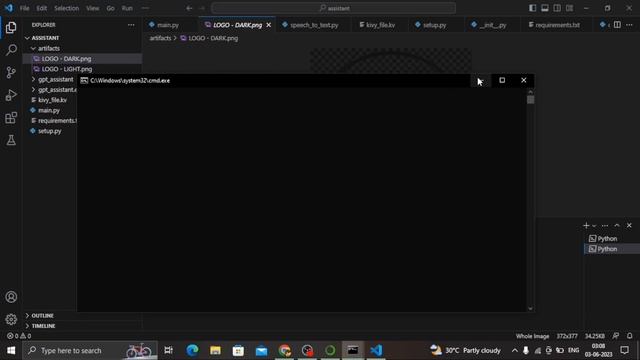Image resolution: width=640 pixels, height=360 pixels.
Task: Open the Explorer view in activity bar
Action: click(x=11, y=28)
